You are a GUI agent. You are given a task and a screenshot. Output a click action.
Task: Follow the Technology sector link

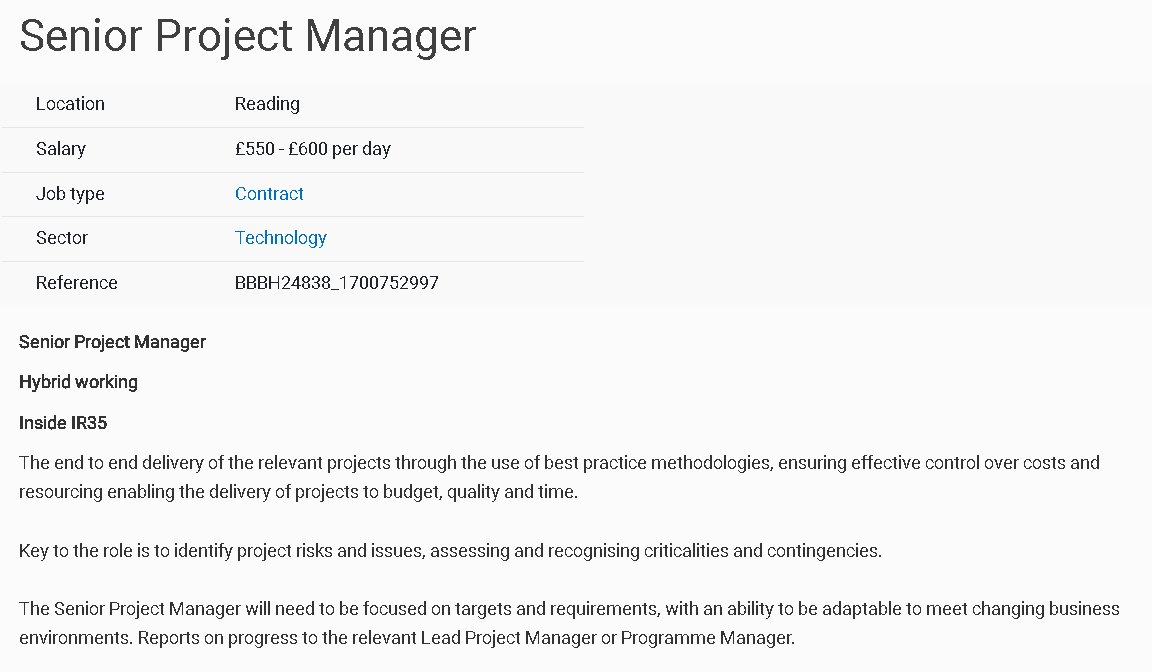pyautogui.click(x=281, y=238)
